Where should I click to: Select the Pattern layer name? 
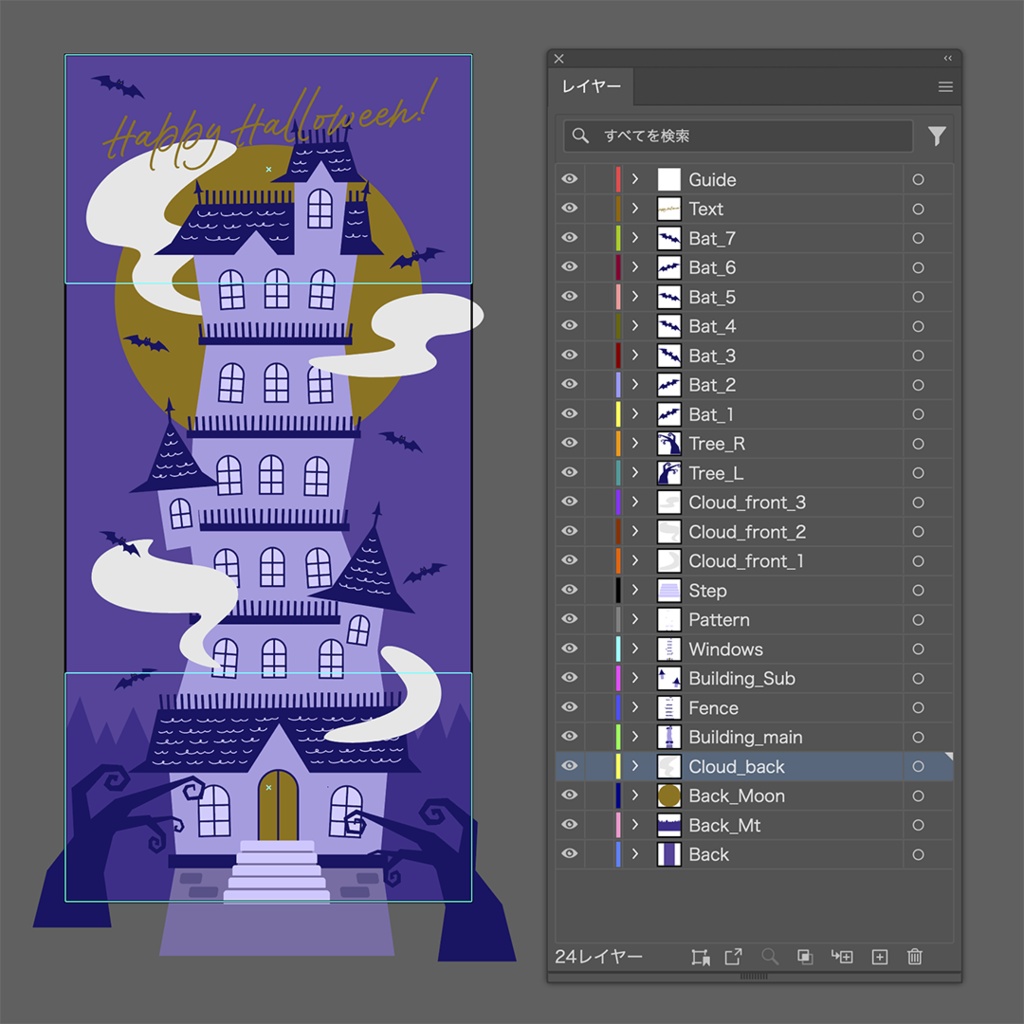719,620
